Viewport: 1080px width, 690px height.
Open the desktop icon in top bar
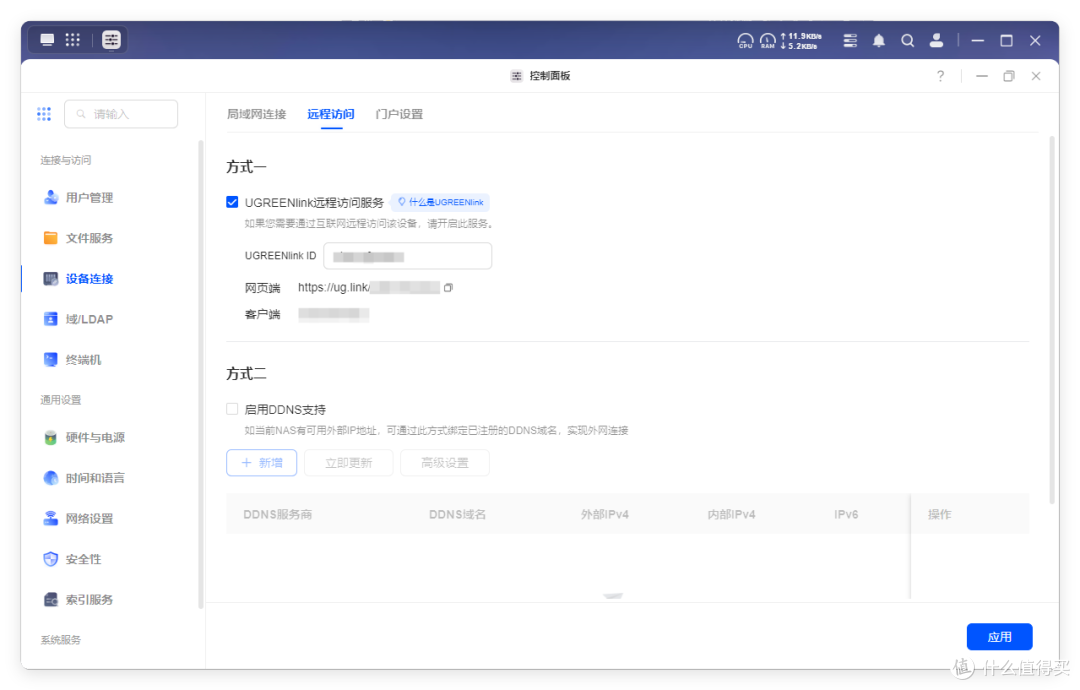(x=47, y=40)
